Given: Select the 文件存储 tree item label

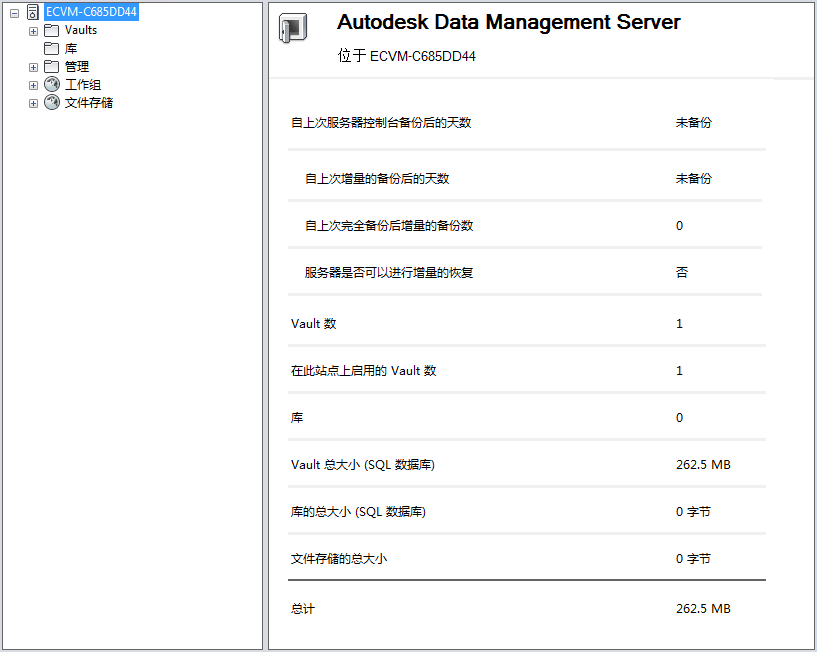Looking at the screenshot, I should pyautogui.click(x=89, y=103).
